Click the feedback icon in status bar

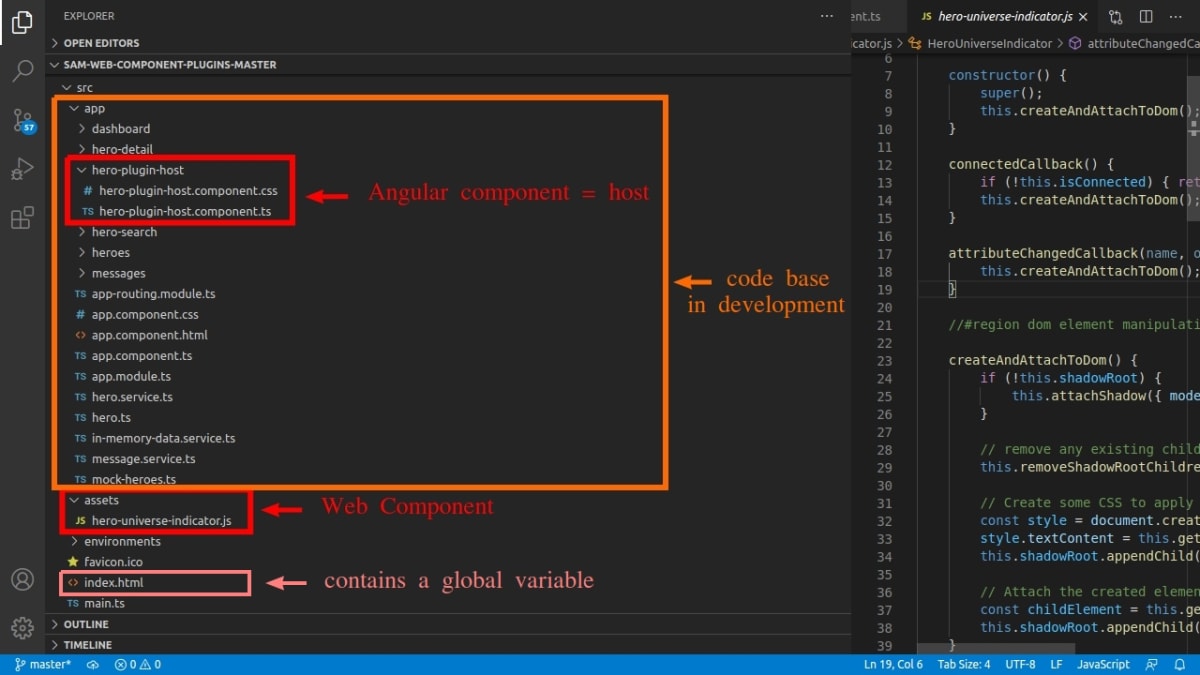[x=1153, y=664]
